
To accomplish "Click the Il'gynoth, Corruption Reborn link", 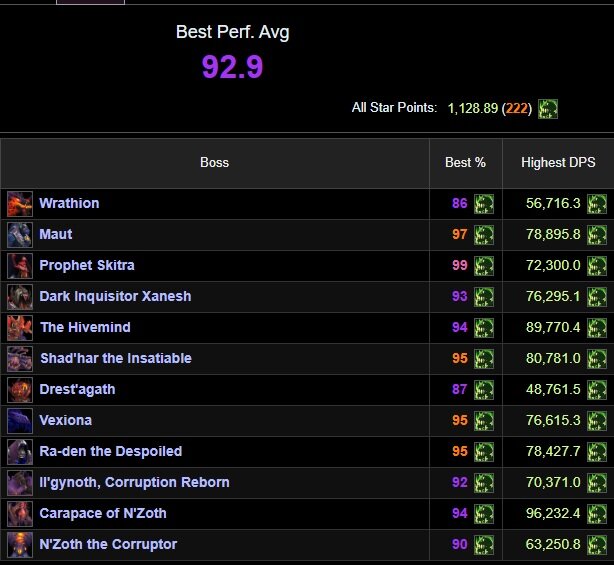I will [x=134, y=482].
